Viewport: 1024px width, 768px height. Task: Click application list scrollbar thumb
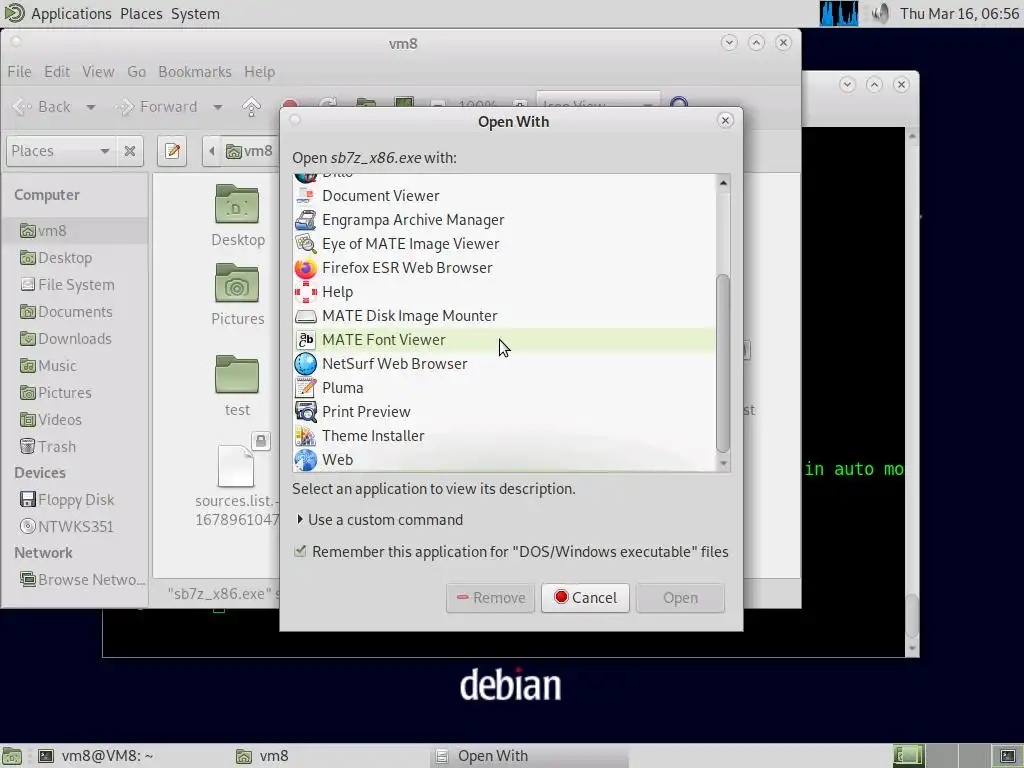point(723,362)
